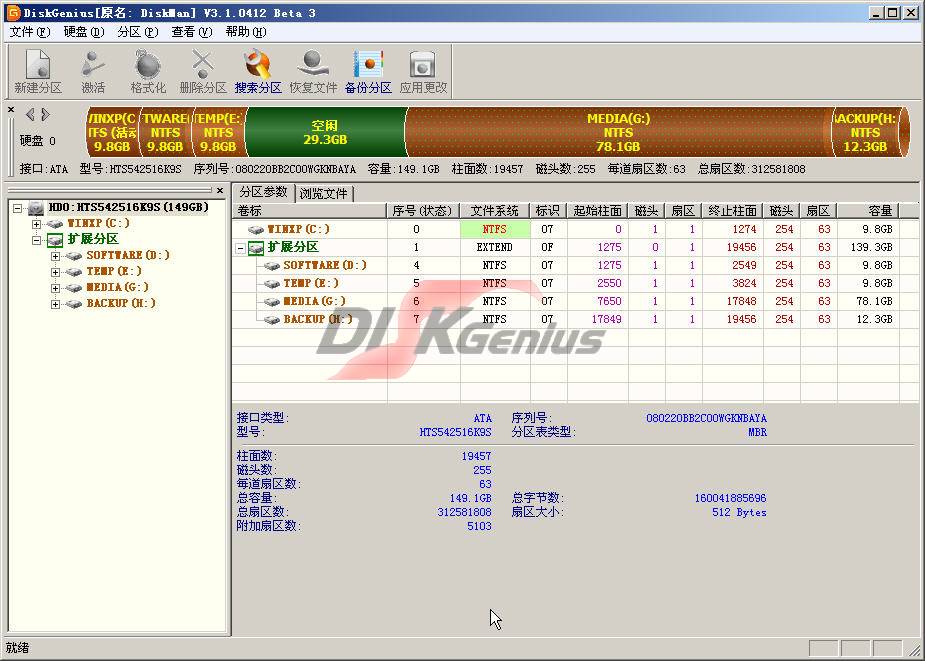This screenshot has height=661, width=925.
Task: Click the WINXP (C:) drive icon in table
Action: tap(255, 229)
